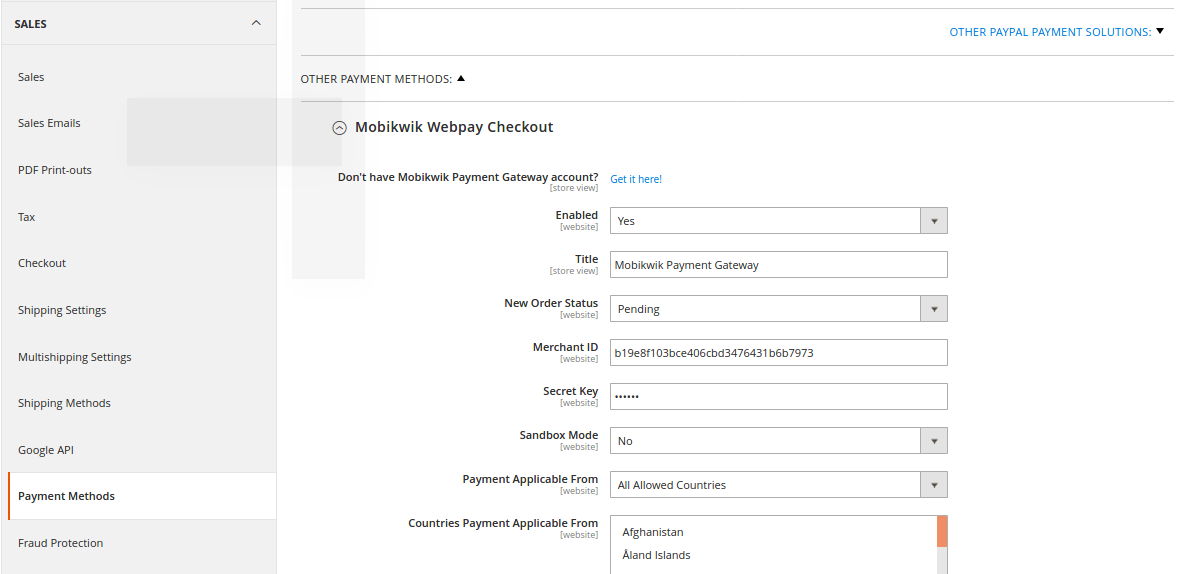Open Payment Applicable From dropdown
Image resolution: width=1181 pixels, height=574 pixels.
click(x=778, y=484)
